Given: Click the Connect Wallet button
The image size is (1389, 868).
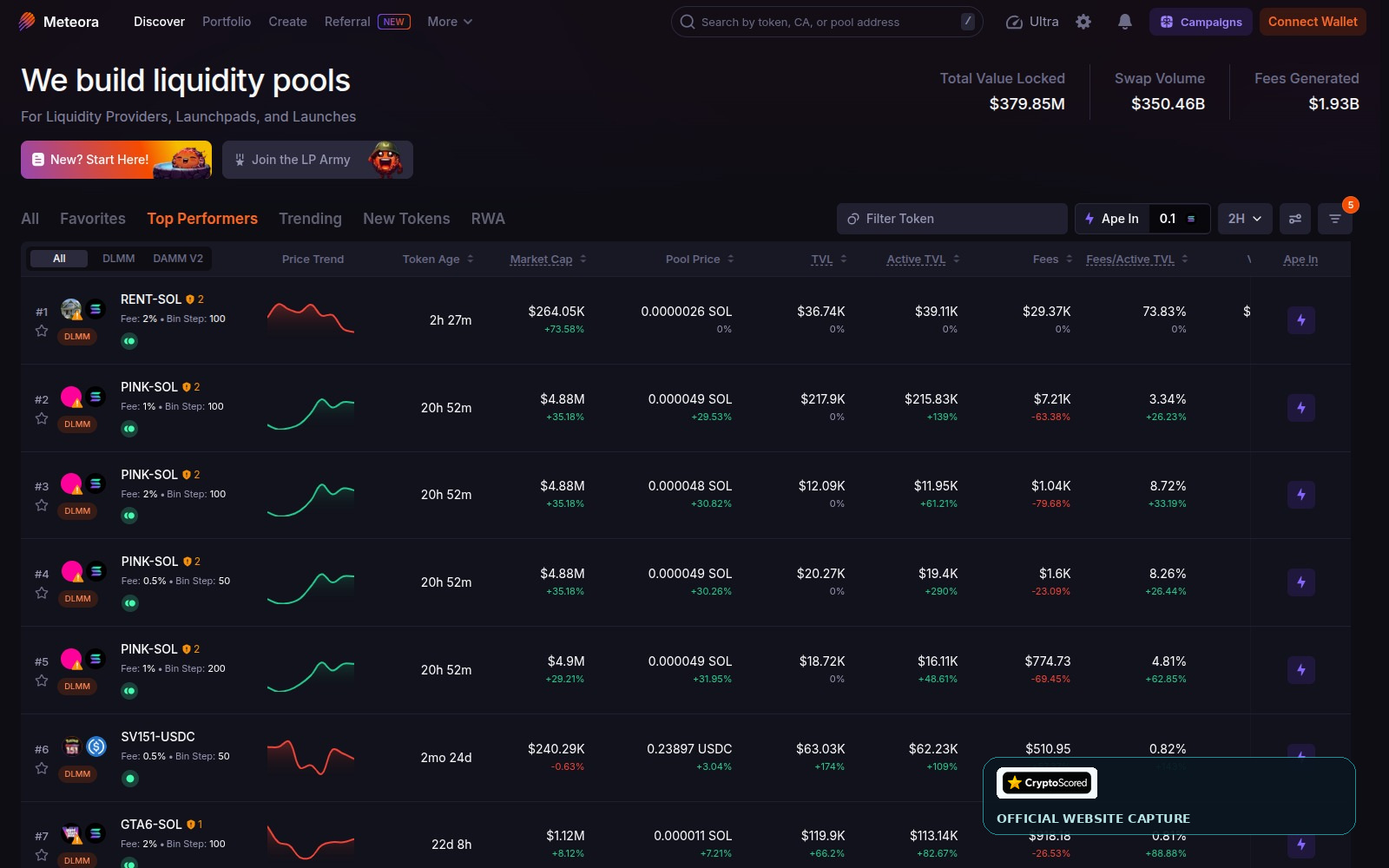Looking at the screenshot, I should click(x=1313, y=22).
